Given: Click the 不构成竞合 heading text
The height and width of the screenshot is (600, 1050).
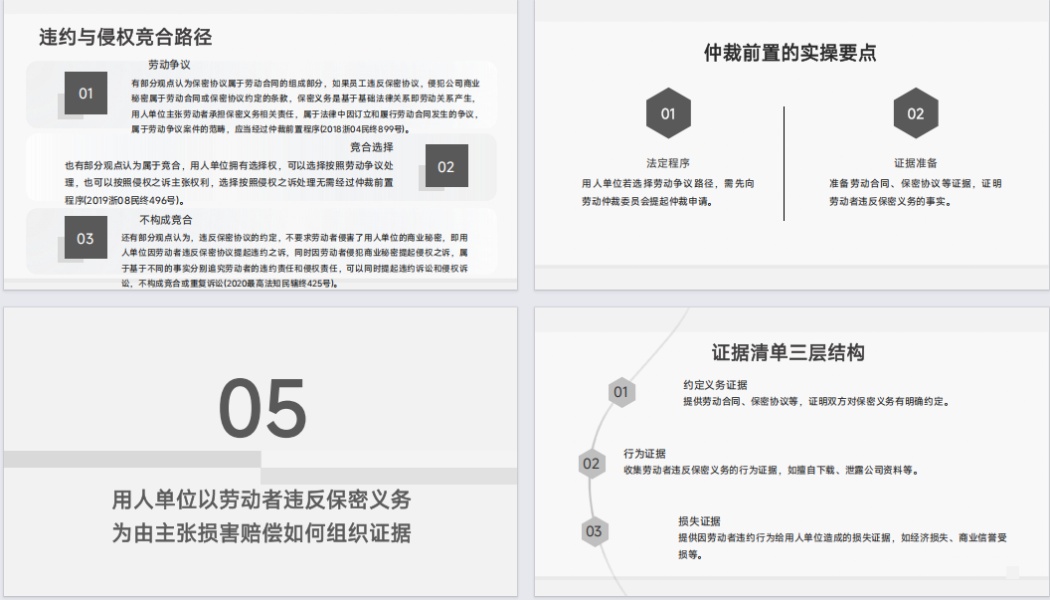Looking at the screenshot, I should (x=166, y=219).
